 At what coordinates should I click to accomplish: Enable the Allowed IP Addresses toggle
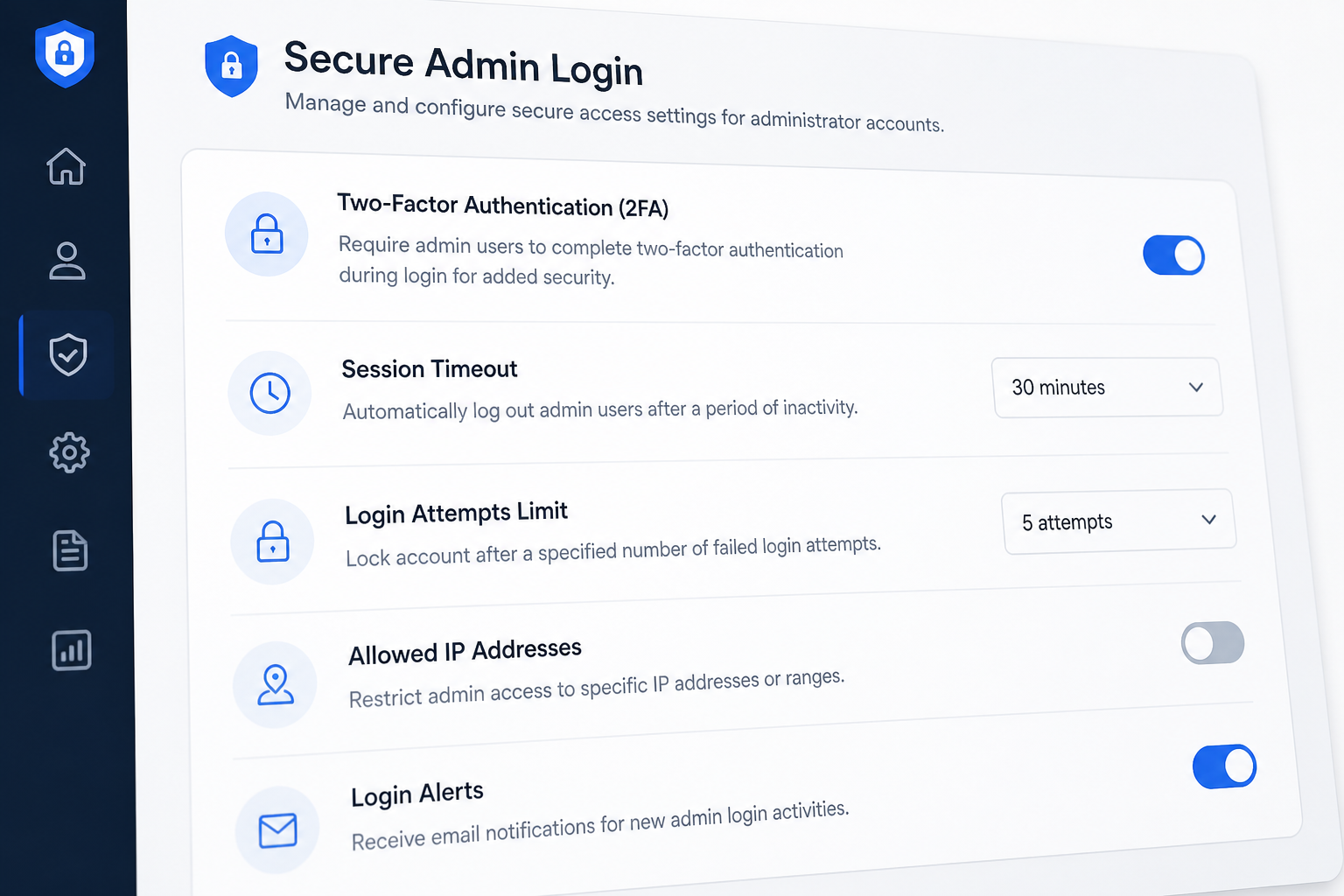point(1213,643)
